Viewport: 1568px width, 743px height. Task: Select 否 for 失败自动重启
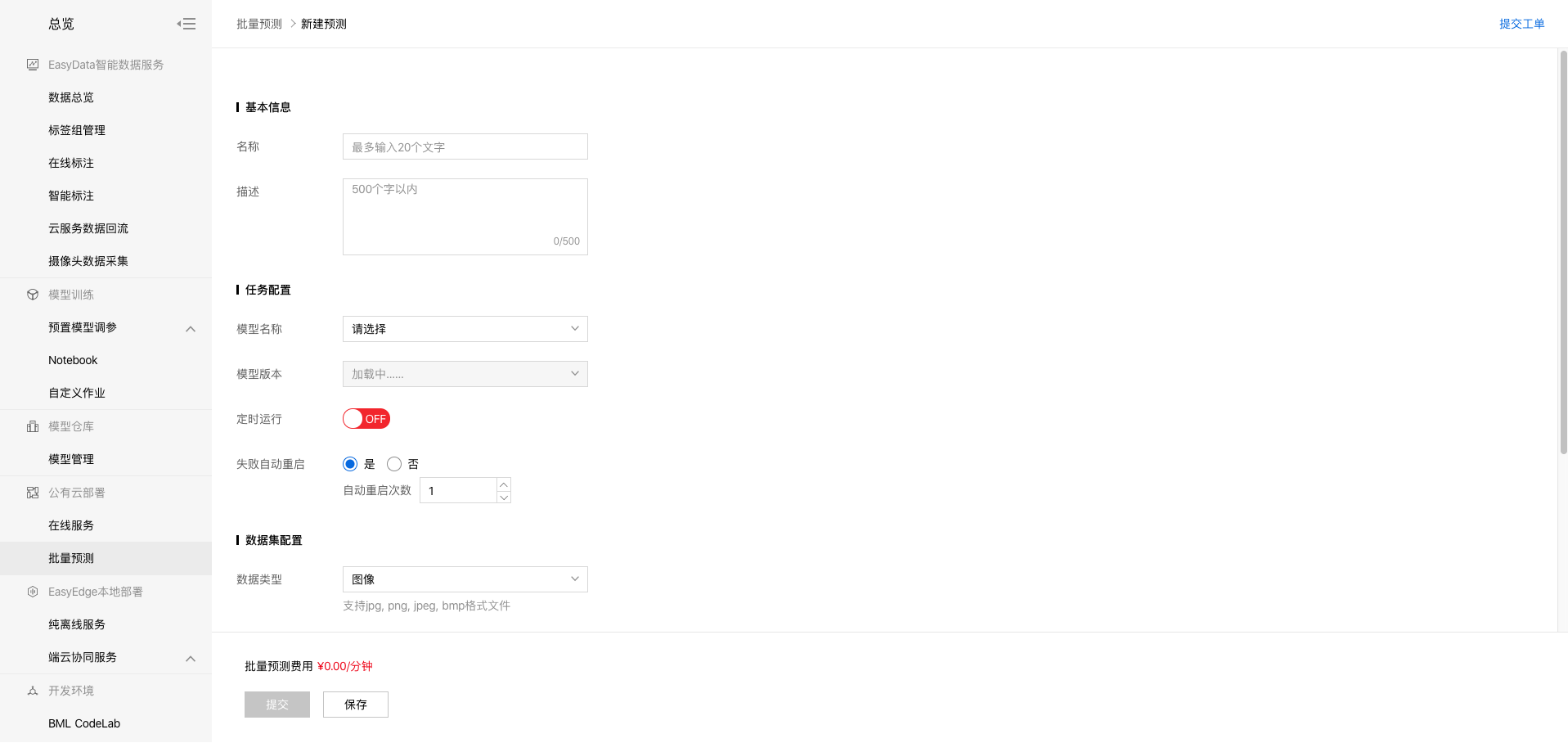(x=394, y=464)
